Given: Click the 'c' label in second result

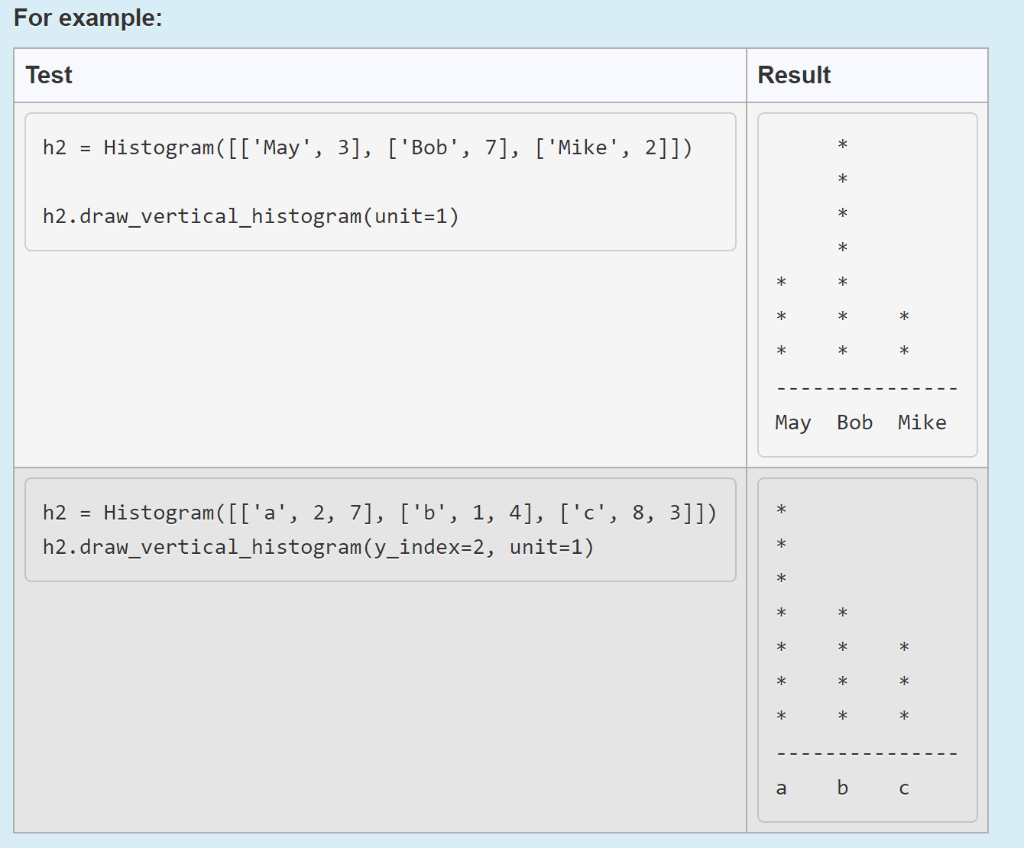Looking at the screenshot, I should coord(903,788).
